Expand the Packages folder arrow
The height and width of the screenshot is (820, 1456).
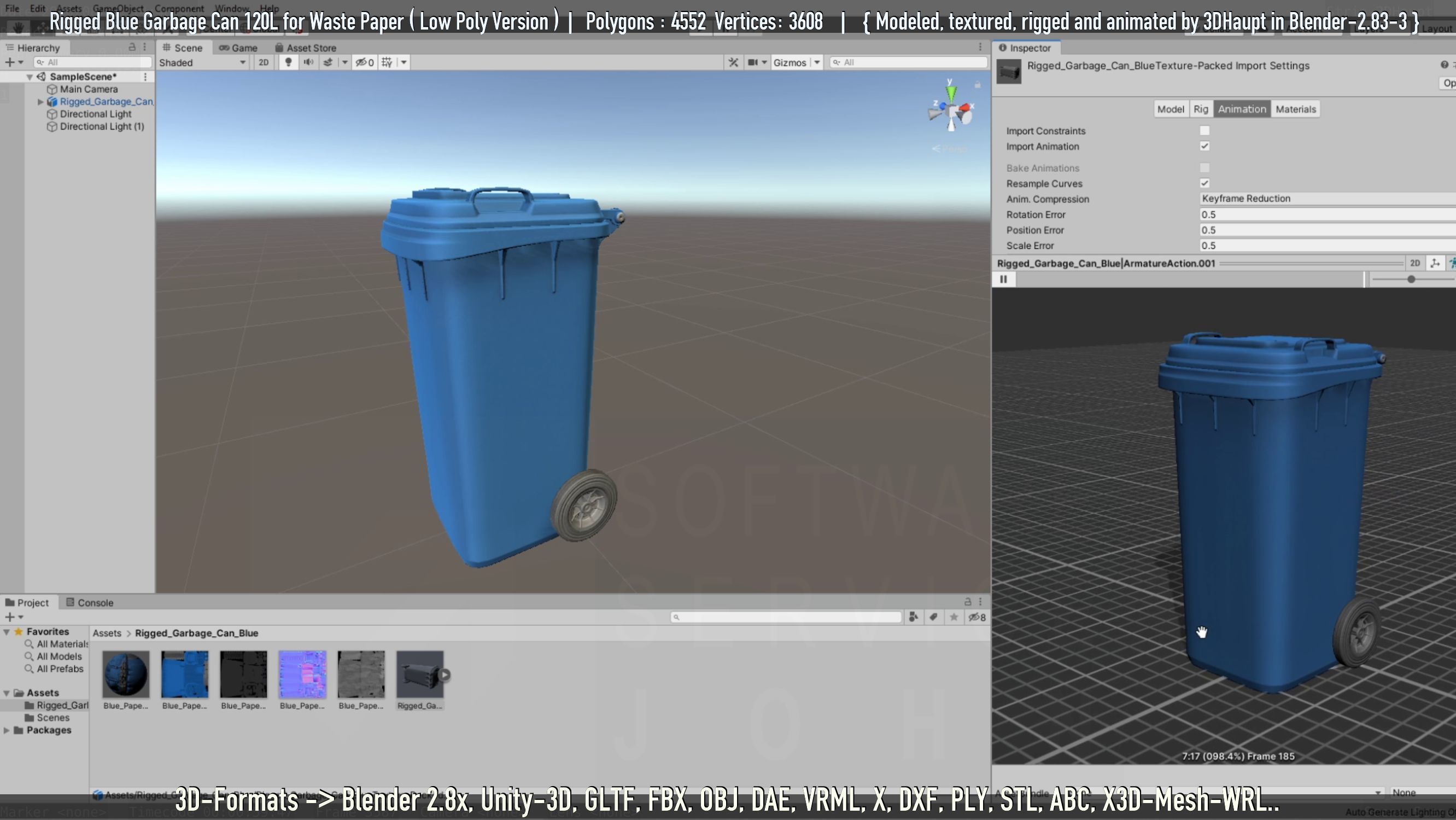click(7, 730)
